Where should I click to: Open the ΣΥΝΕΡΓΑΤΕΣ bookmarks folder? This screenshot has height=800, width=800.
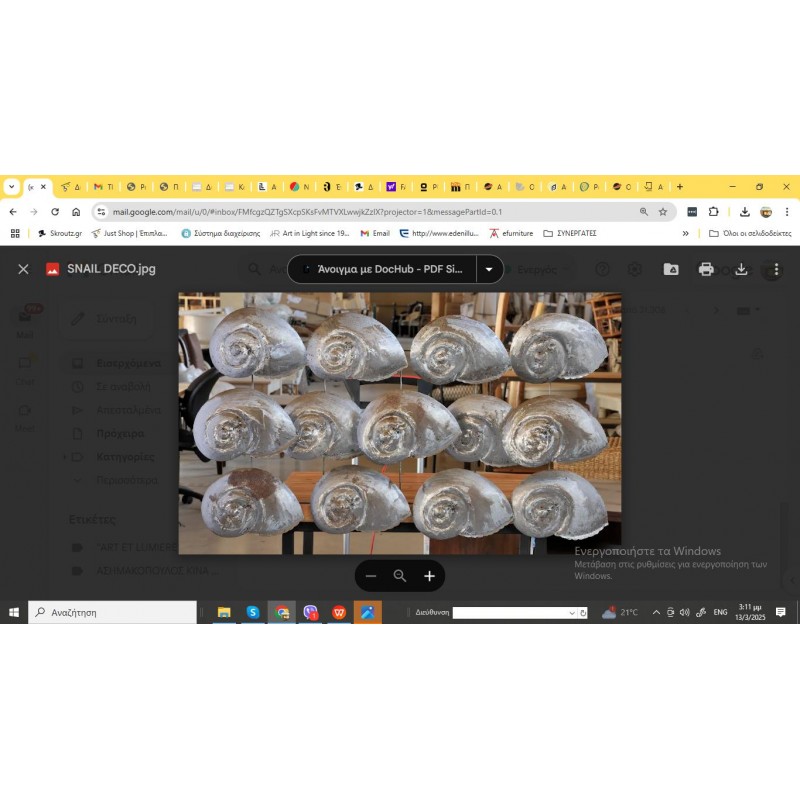(569, 233)
